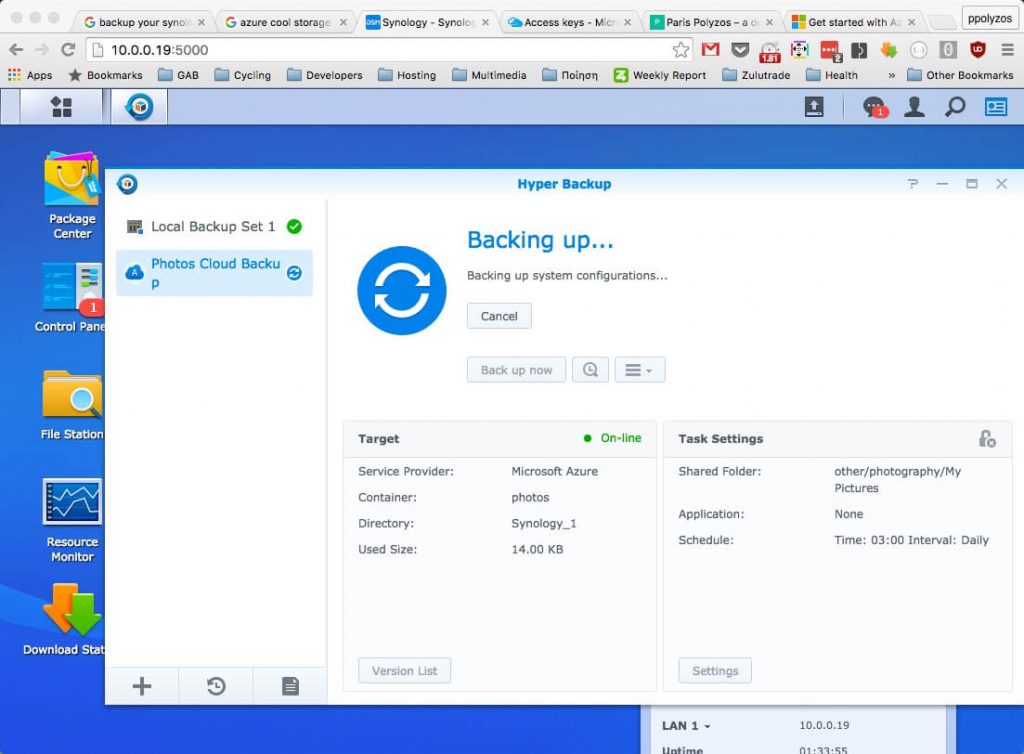The image size is (1024, 754).
Task: Open the user options person icon
Action: pyautogui.click(x=914, y=106)
